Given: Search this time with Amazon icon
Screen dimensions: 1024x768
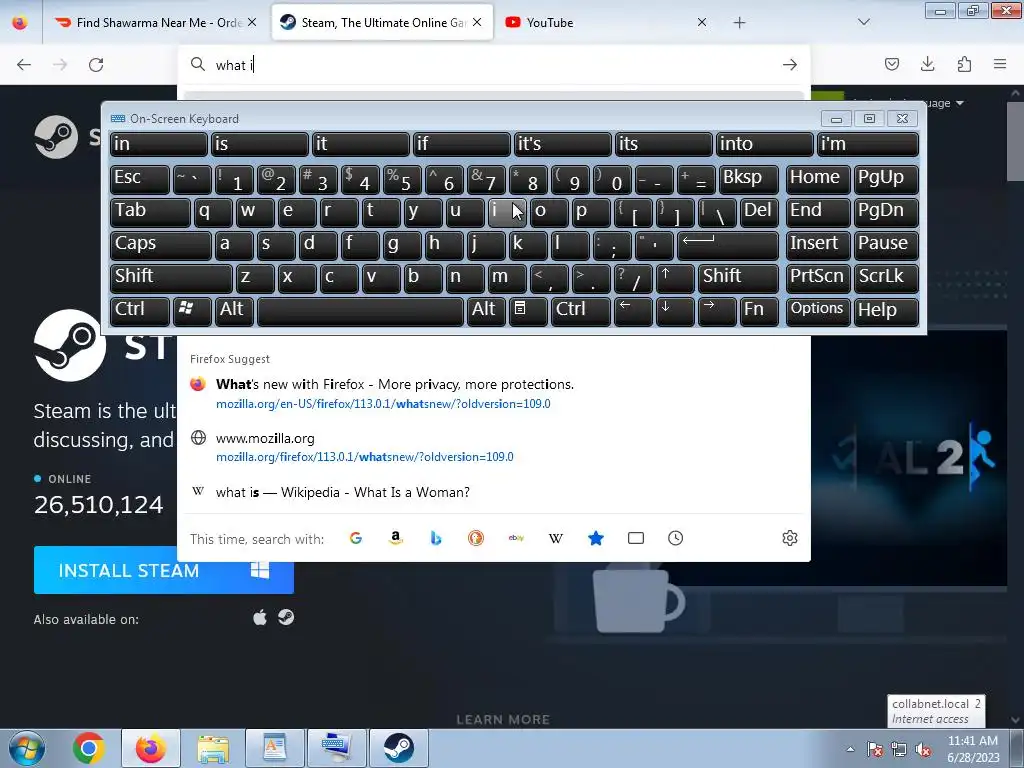Looking at the screenshot, I should pos(396,538).
